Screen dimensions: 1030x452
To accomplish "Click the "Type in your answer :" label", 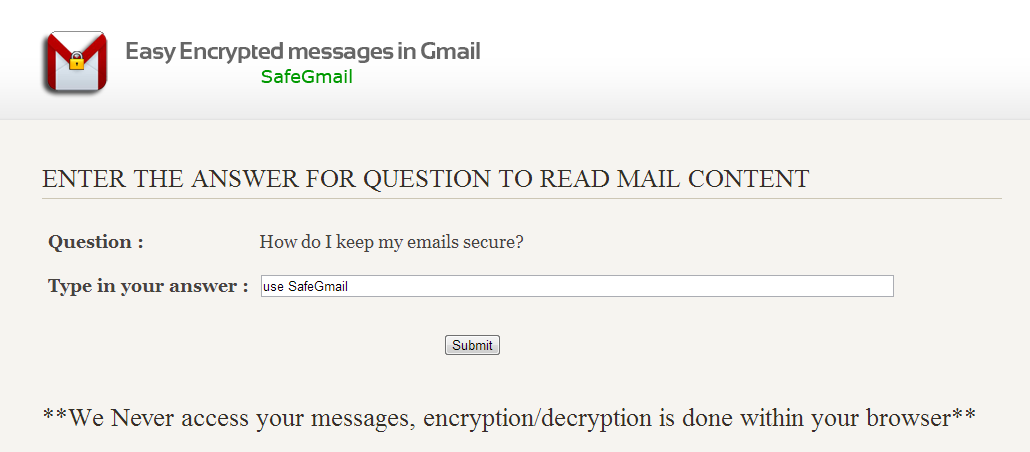I will click(x=148, y=286).
